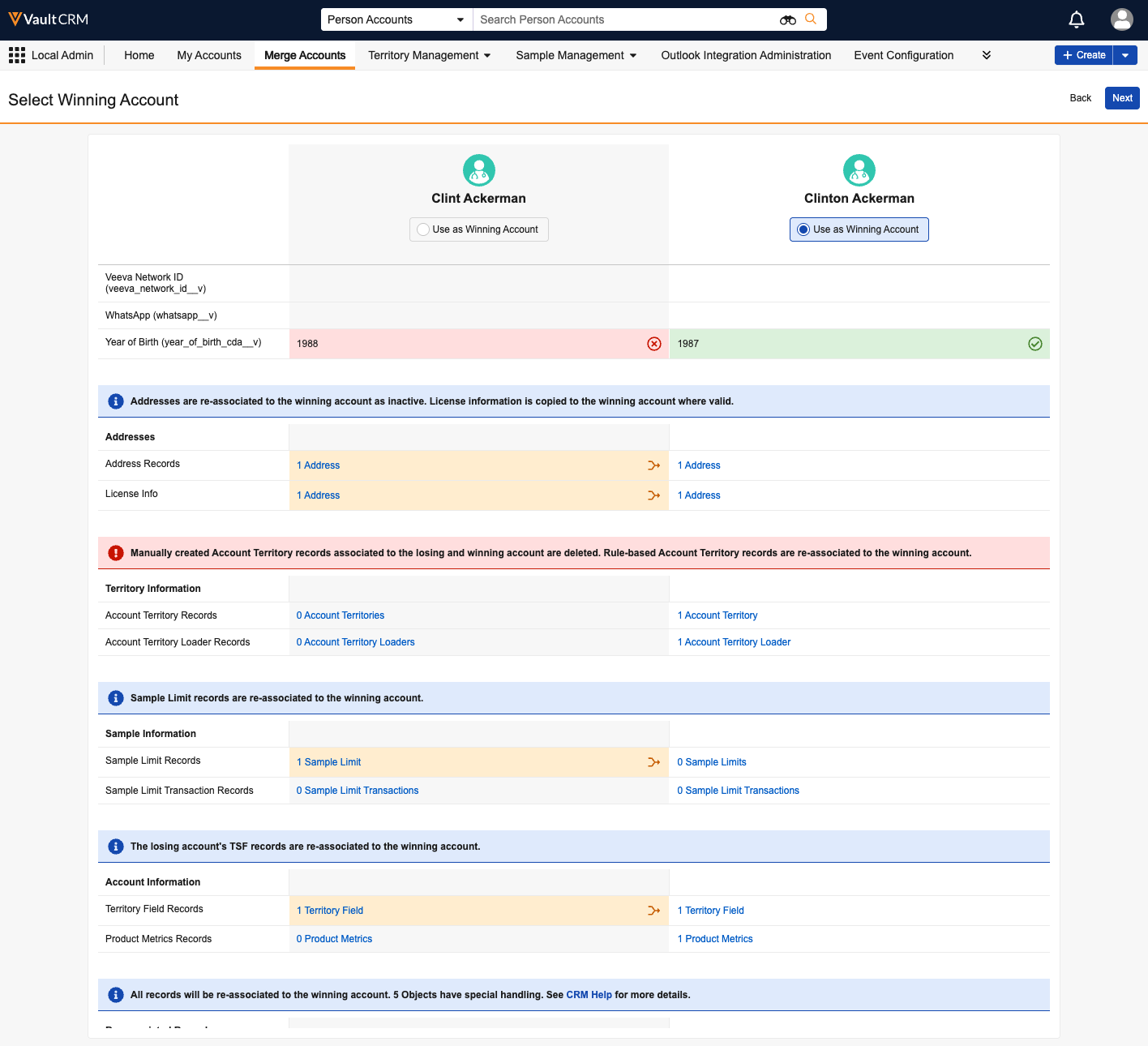Click into the Search Person Accounts field
This screenshot has height=1046, width=1148.
click(x=624, y=19)
